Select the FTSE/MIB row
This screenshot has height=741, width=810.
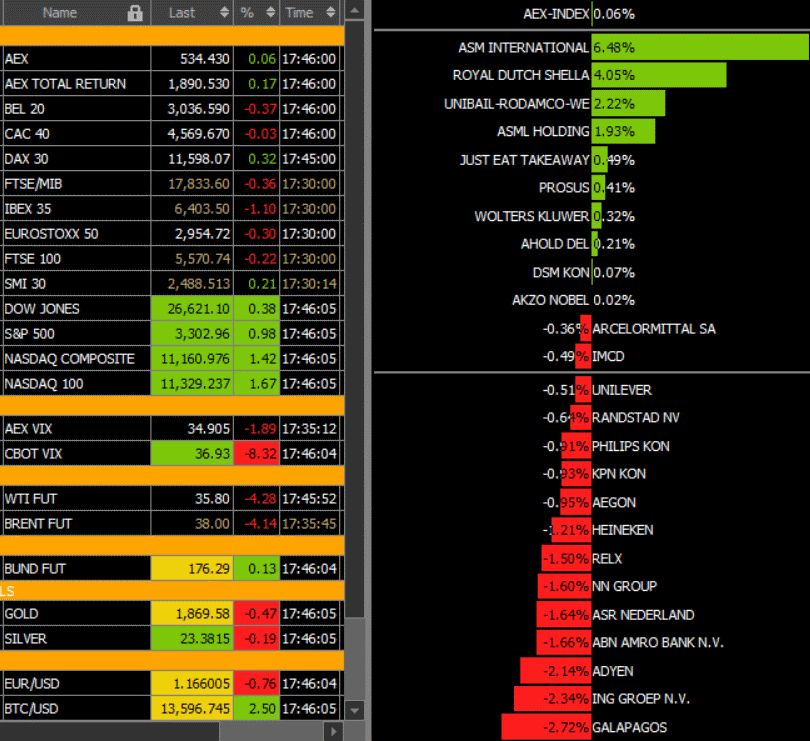[x=172, y=184]
